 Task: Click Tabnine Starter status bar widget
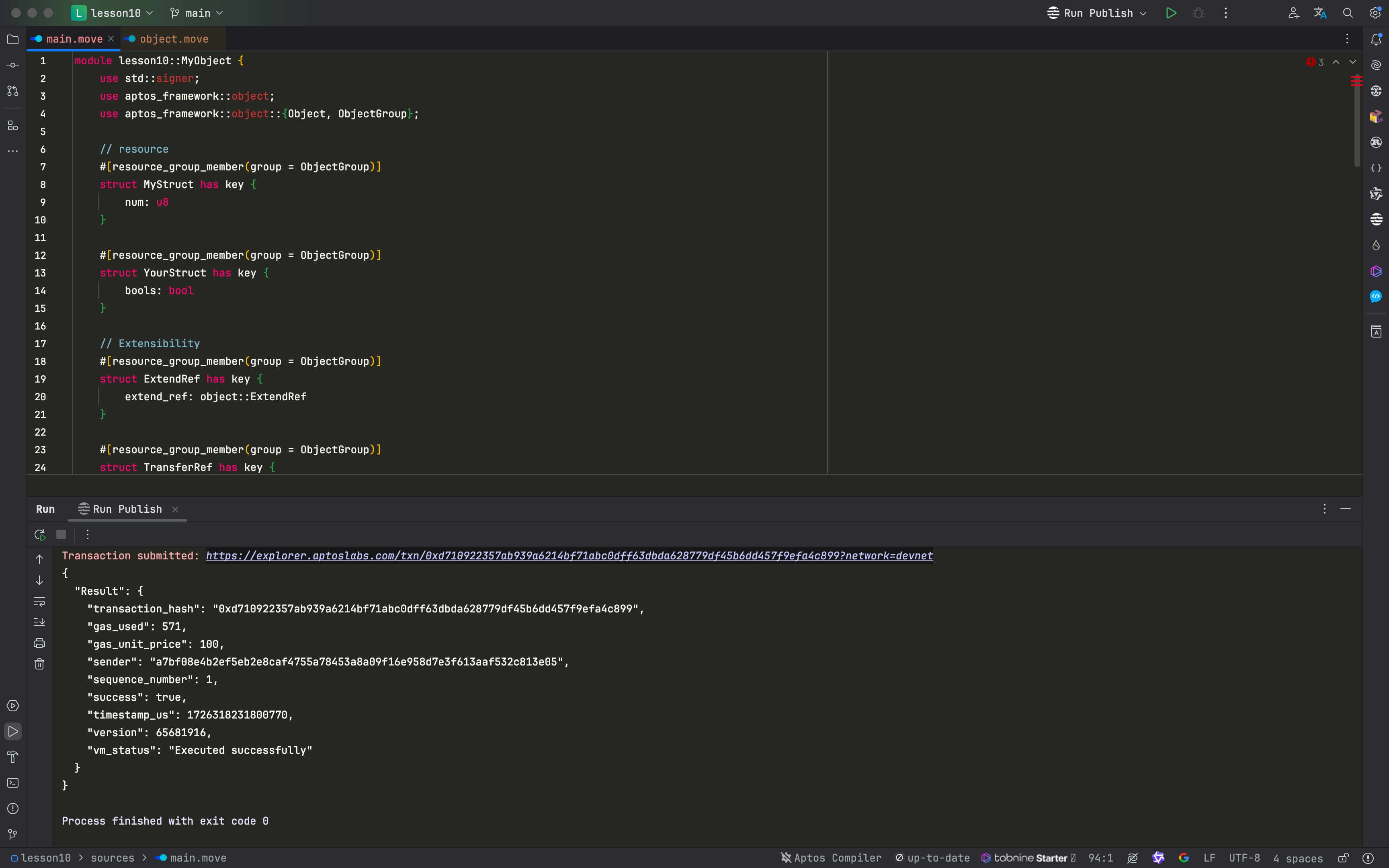point(1028,858)
